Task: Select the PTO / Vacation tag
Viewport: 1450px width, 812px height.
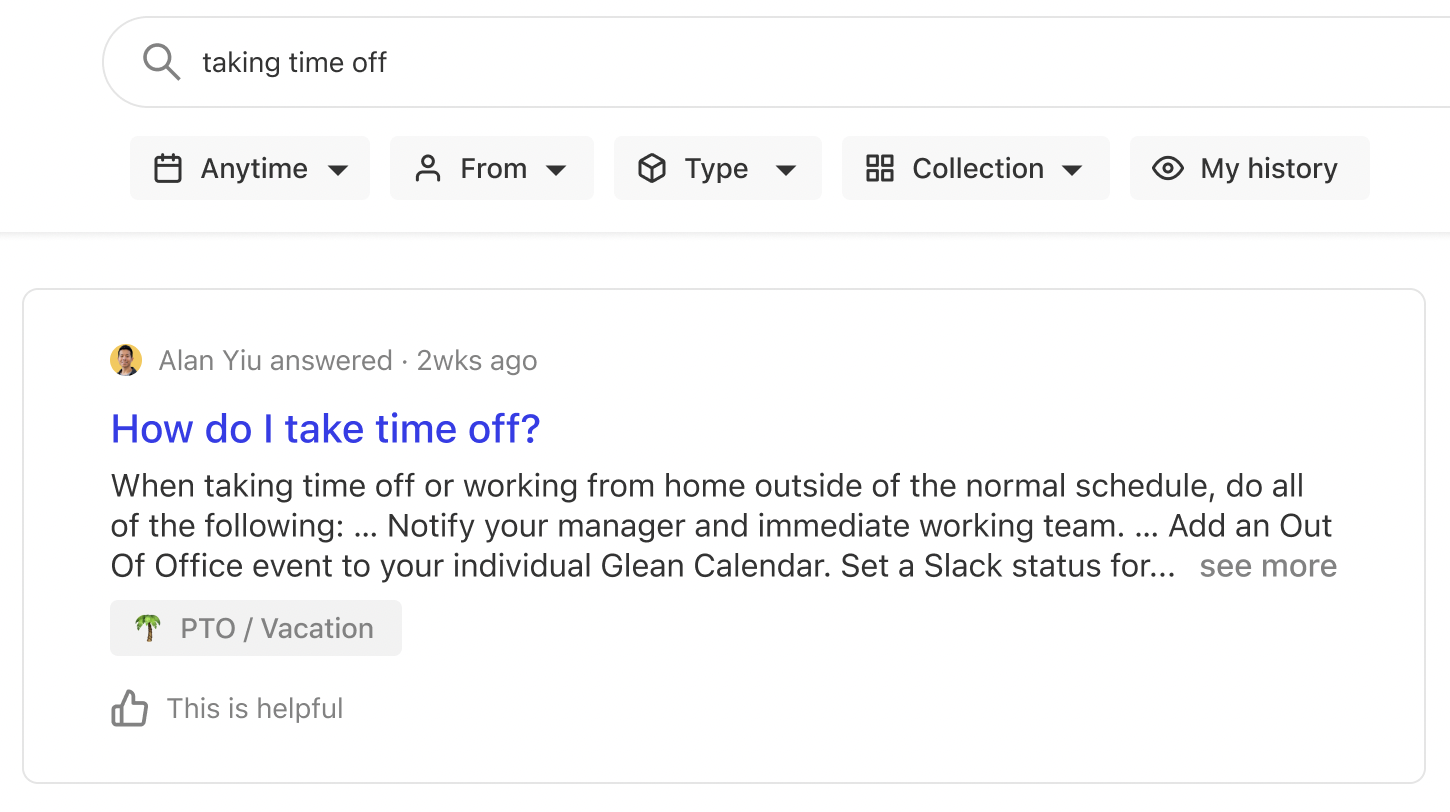Action: [x=255, y=628]
